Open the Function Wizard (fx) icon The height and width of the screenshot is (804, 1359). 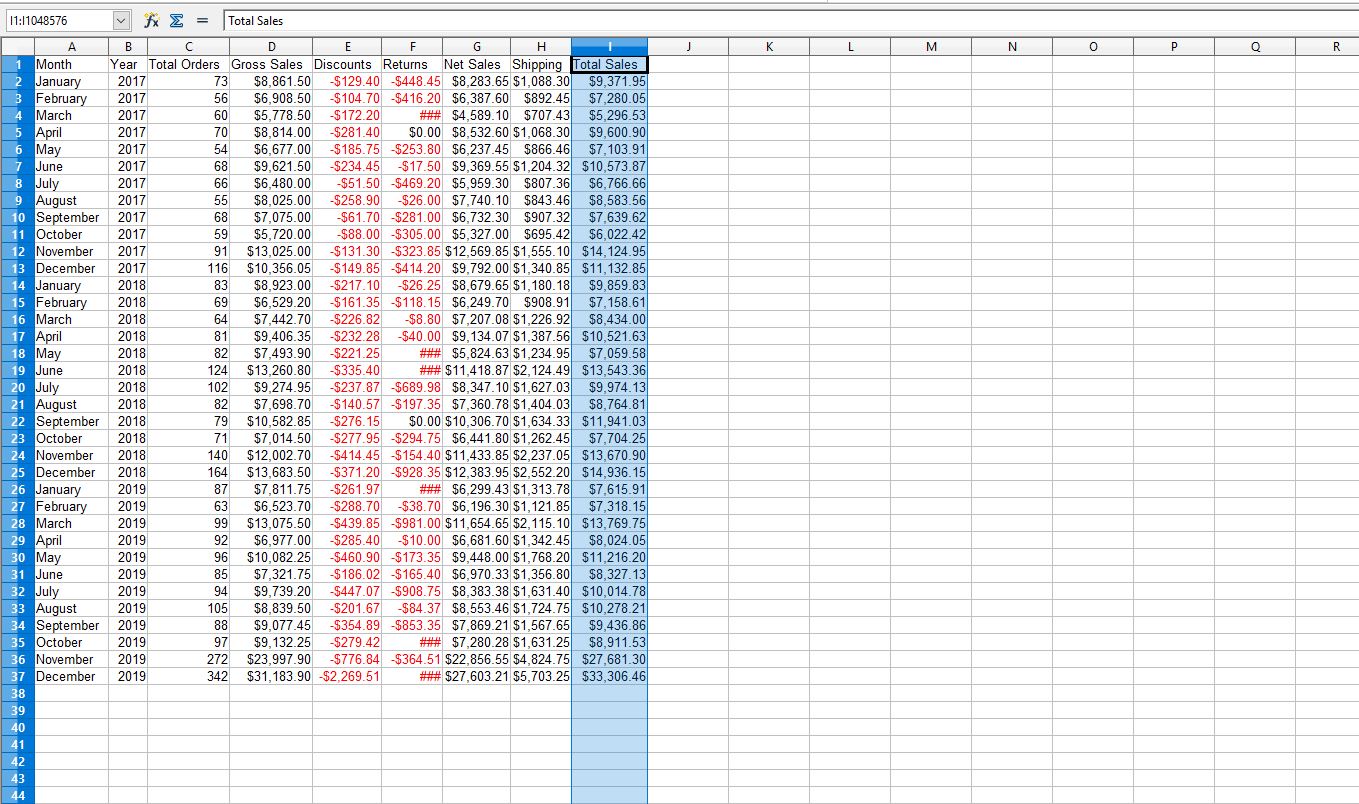[x=151, y=20]
